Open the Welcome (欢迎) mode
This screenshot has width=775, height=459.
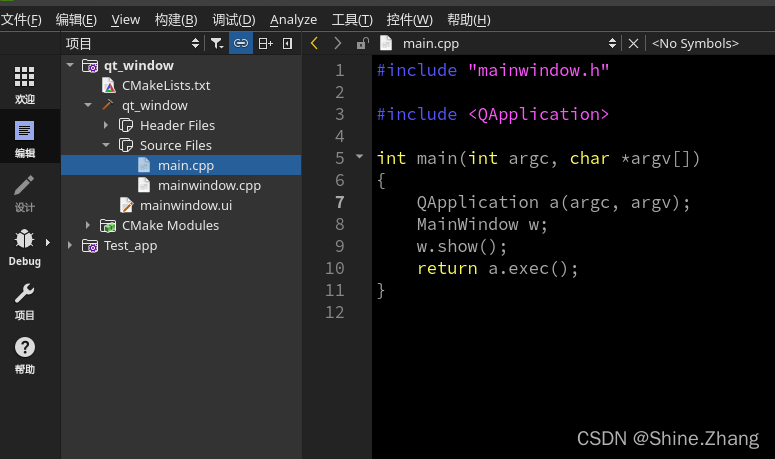tap(24, 84)
